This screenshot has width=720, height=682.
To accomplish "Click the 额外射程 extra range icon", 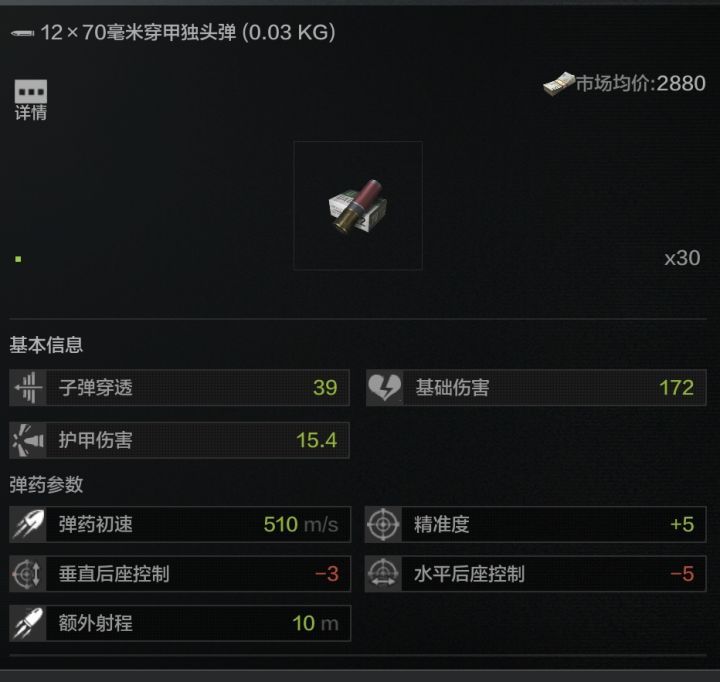I will coord(28,623).
